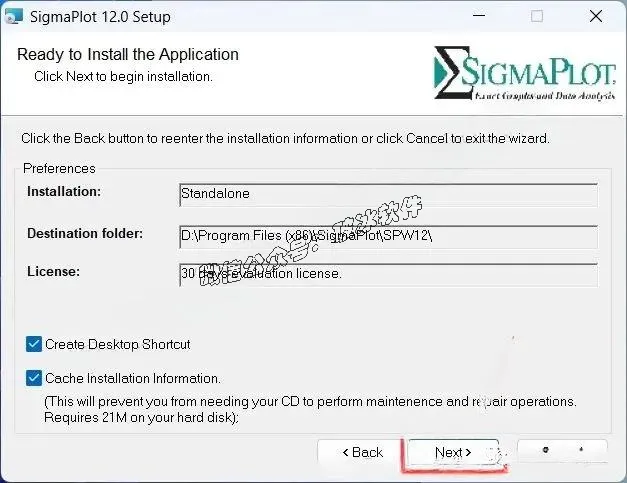
Task: Click the SigmaPlot logo image
Action: [525, 73]
